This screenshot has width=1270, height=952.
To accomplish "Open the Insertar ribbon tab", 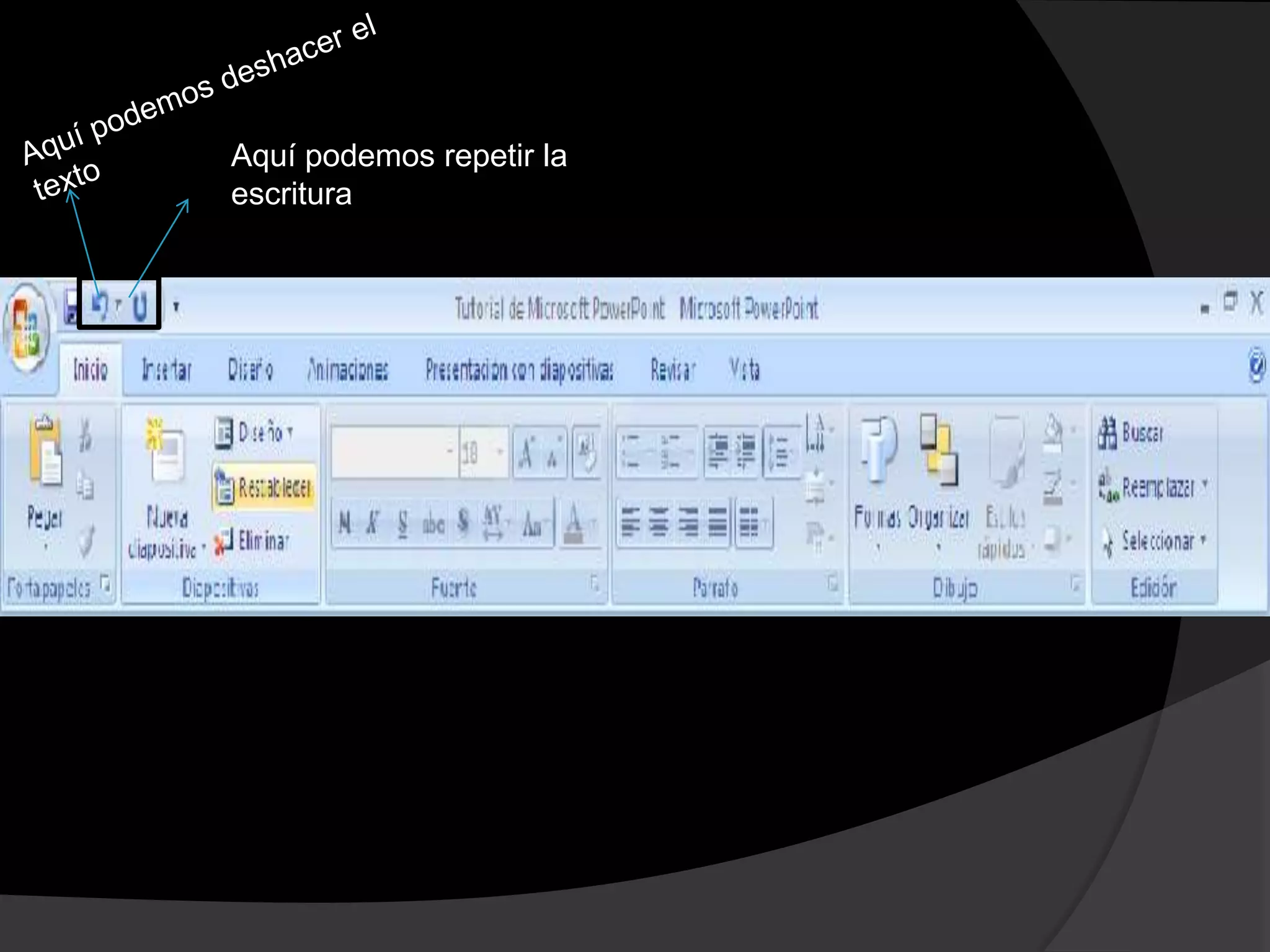I will click(166, 370).
